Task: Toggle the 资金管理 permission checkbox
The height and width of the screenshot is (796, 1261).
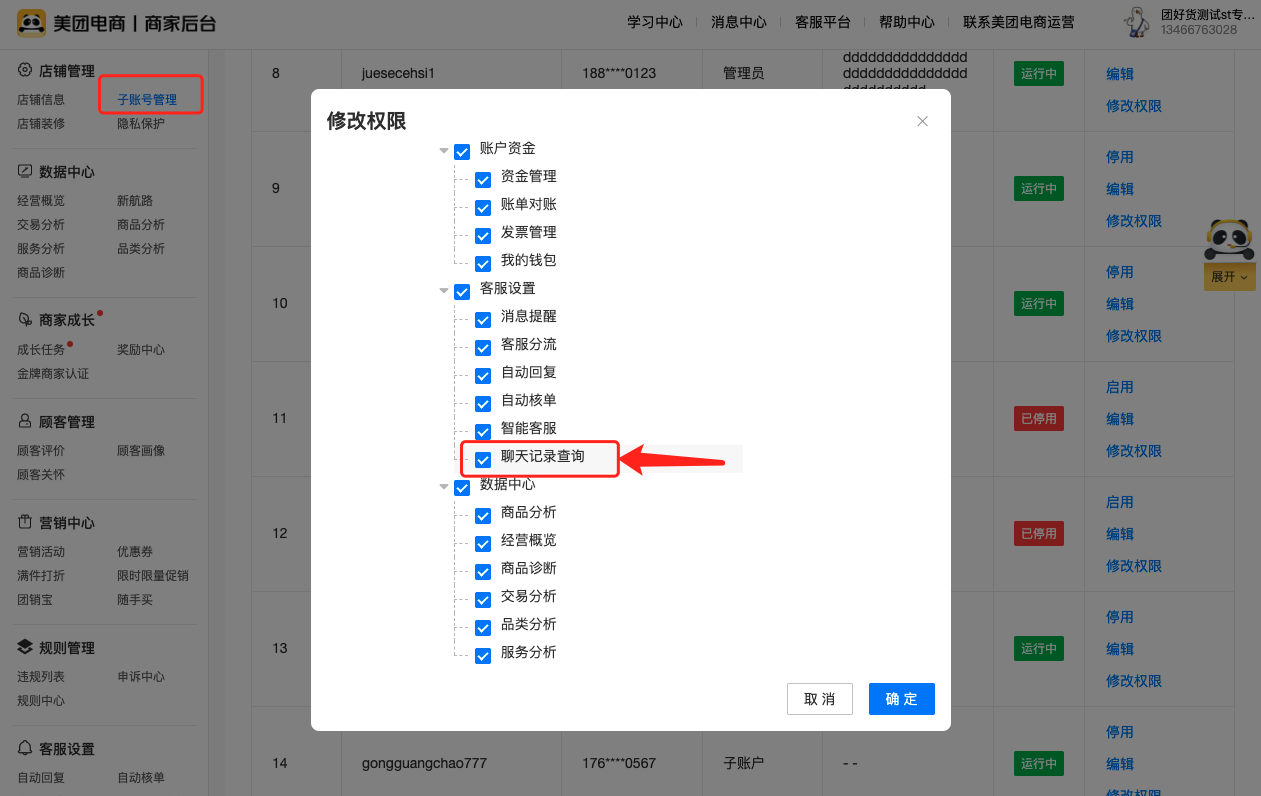Action: click(483, 179)
